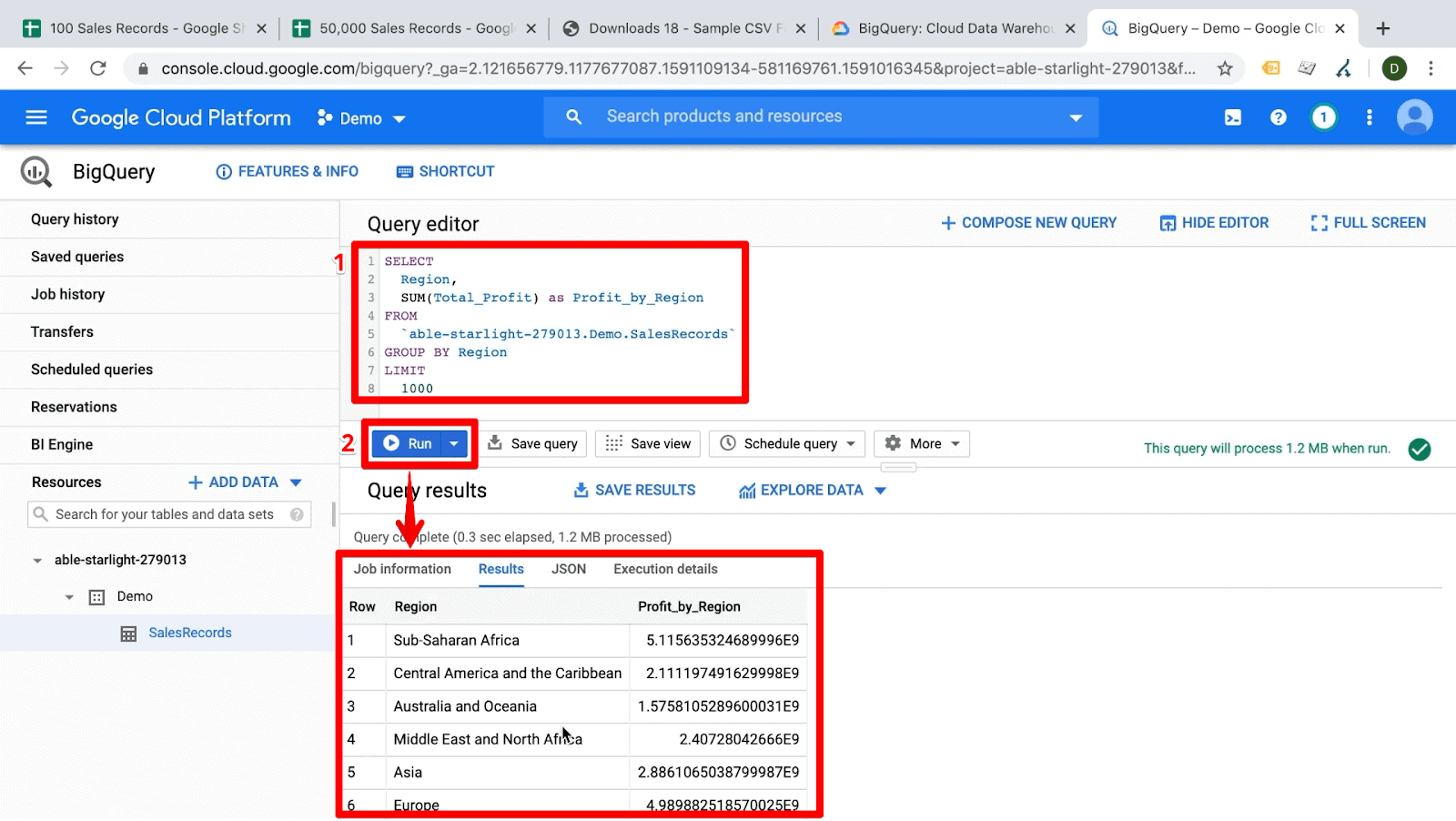Open the notifications icon showing 1
The height and width of the screenshot is (821, 1456).
1323,117
